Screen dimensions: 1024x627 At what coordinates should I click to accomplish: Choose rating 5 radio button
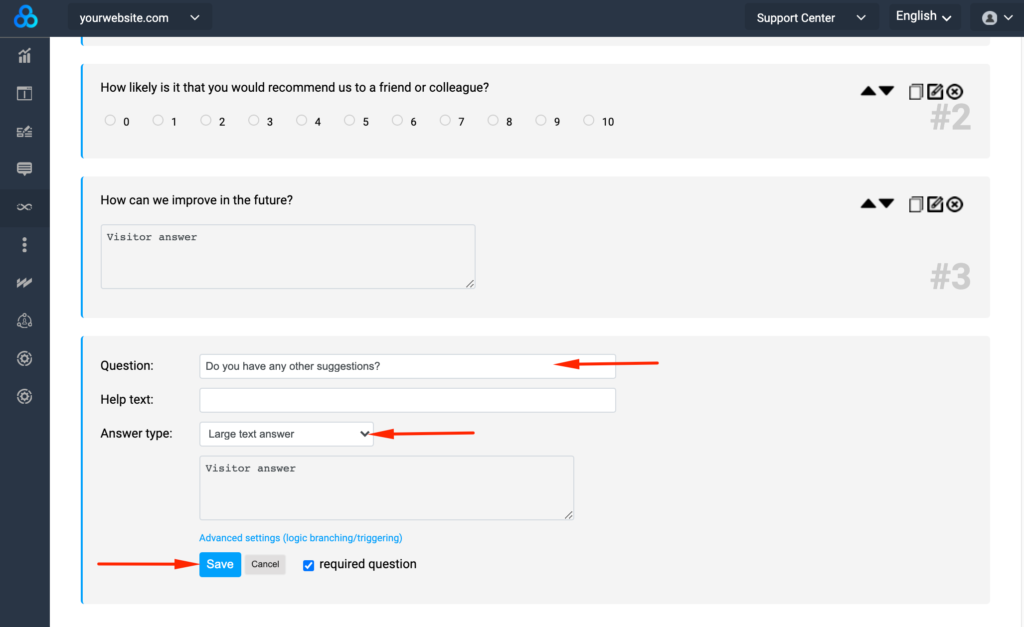pyautogui.click(x=350, y=121)
